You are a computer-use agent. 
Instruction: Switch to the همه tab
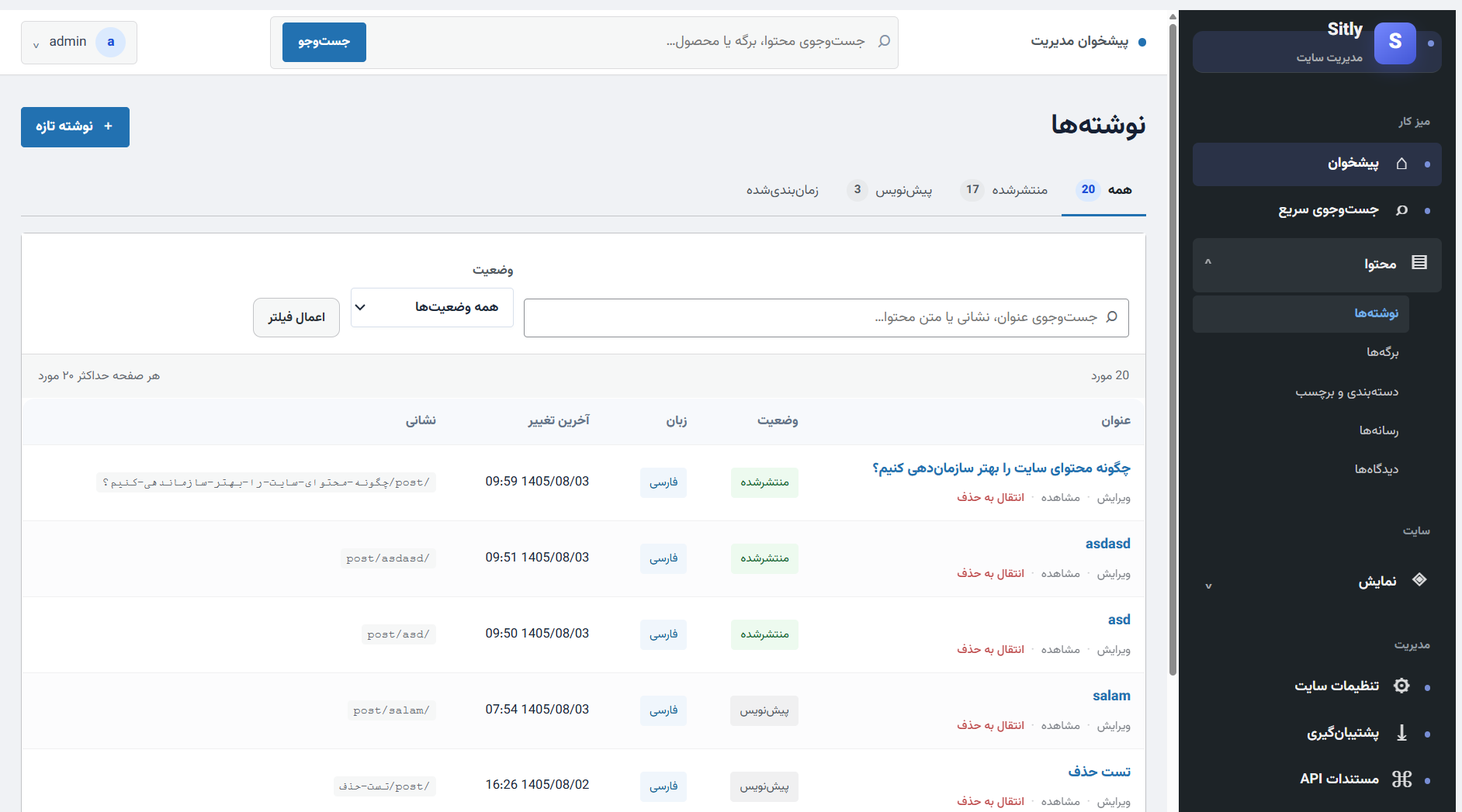[1103, 190]
